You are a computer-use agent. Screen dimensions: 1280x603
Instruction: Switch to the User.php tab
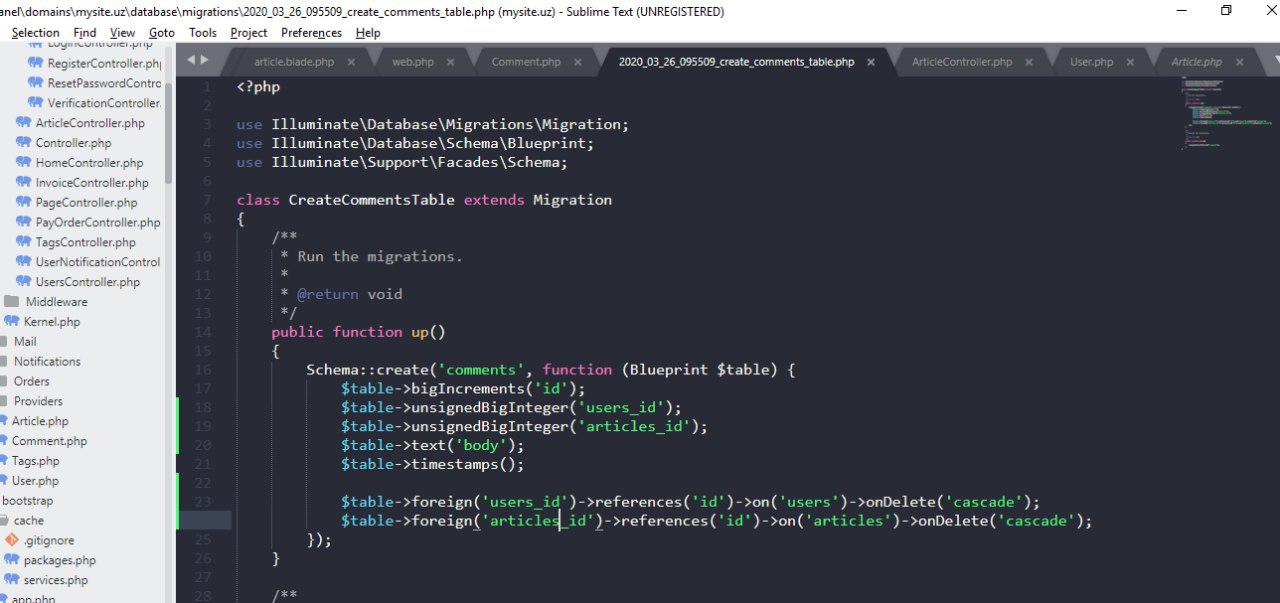click(1092, 62)
